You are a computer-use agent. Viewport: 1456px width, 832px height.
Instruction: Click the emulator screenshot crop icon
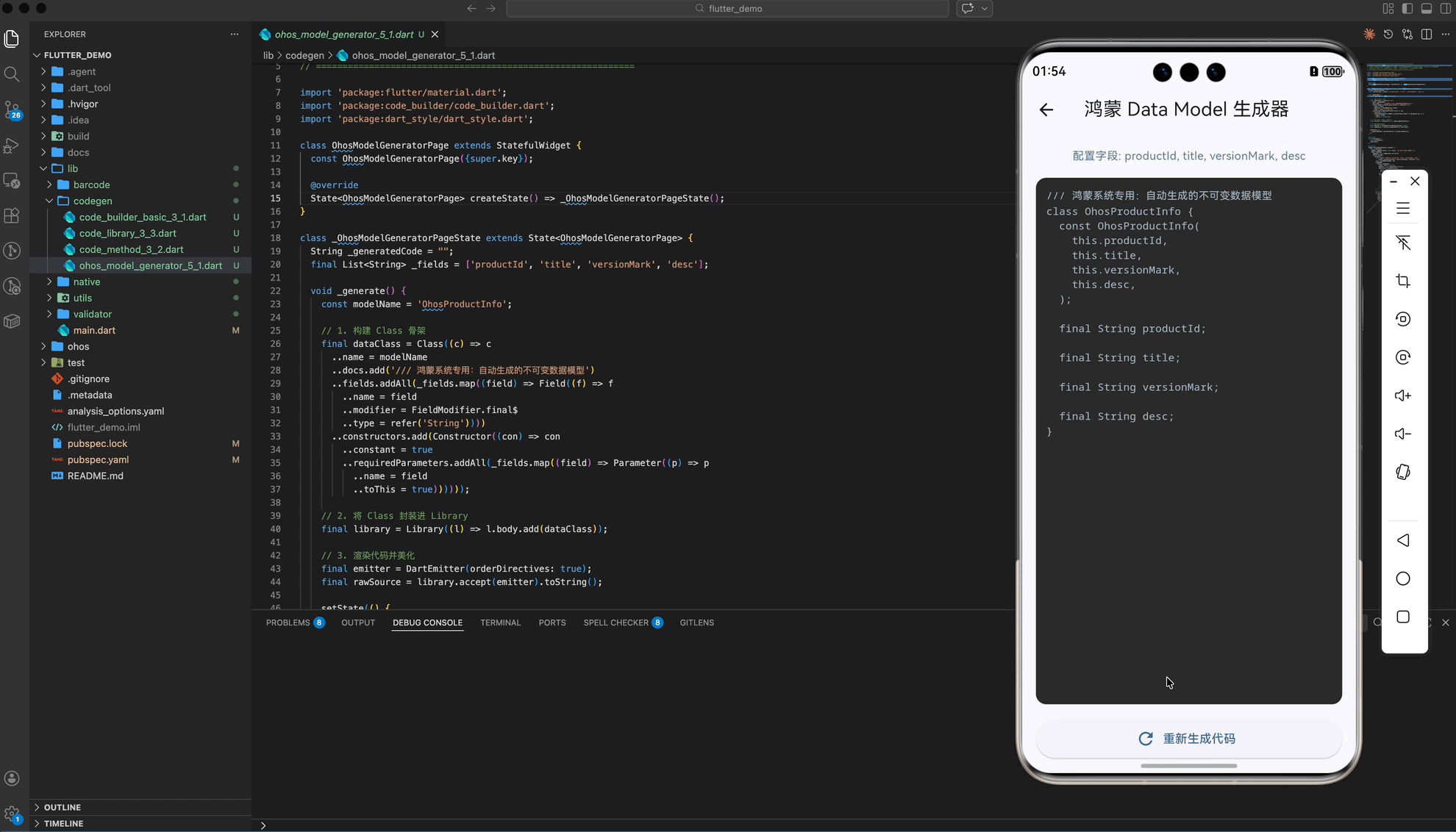[x=1402, y=281]
